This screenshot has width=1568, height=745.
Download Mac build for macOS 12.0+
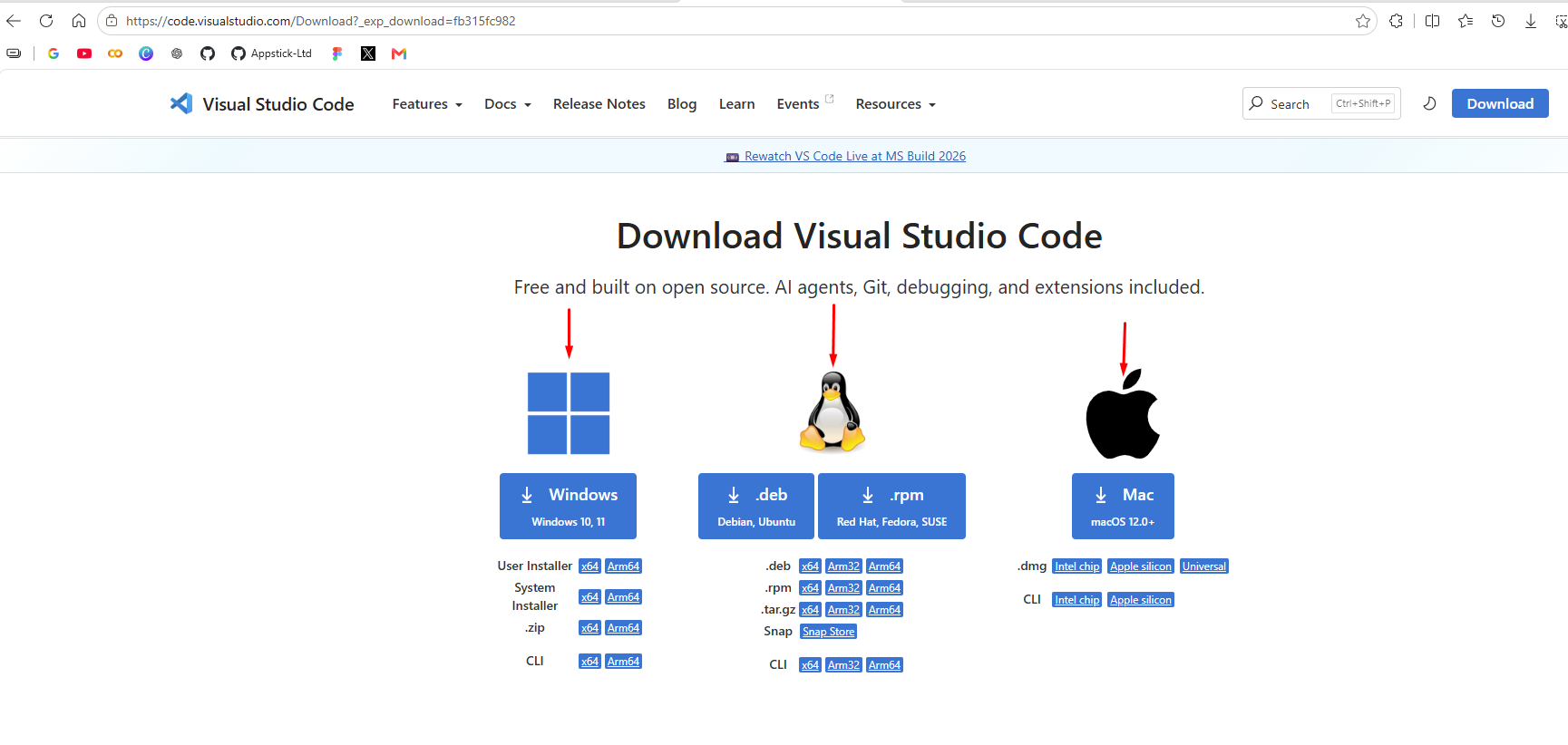[1123, 506]
